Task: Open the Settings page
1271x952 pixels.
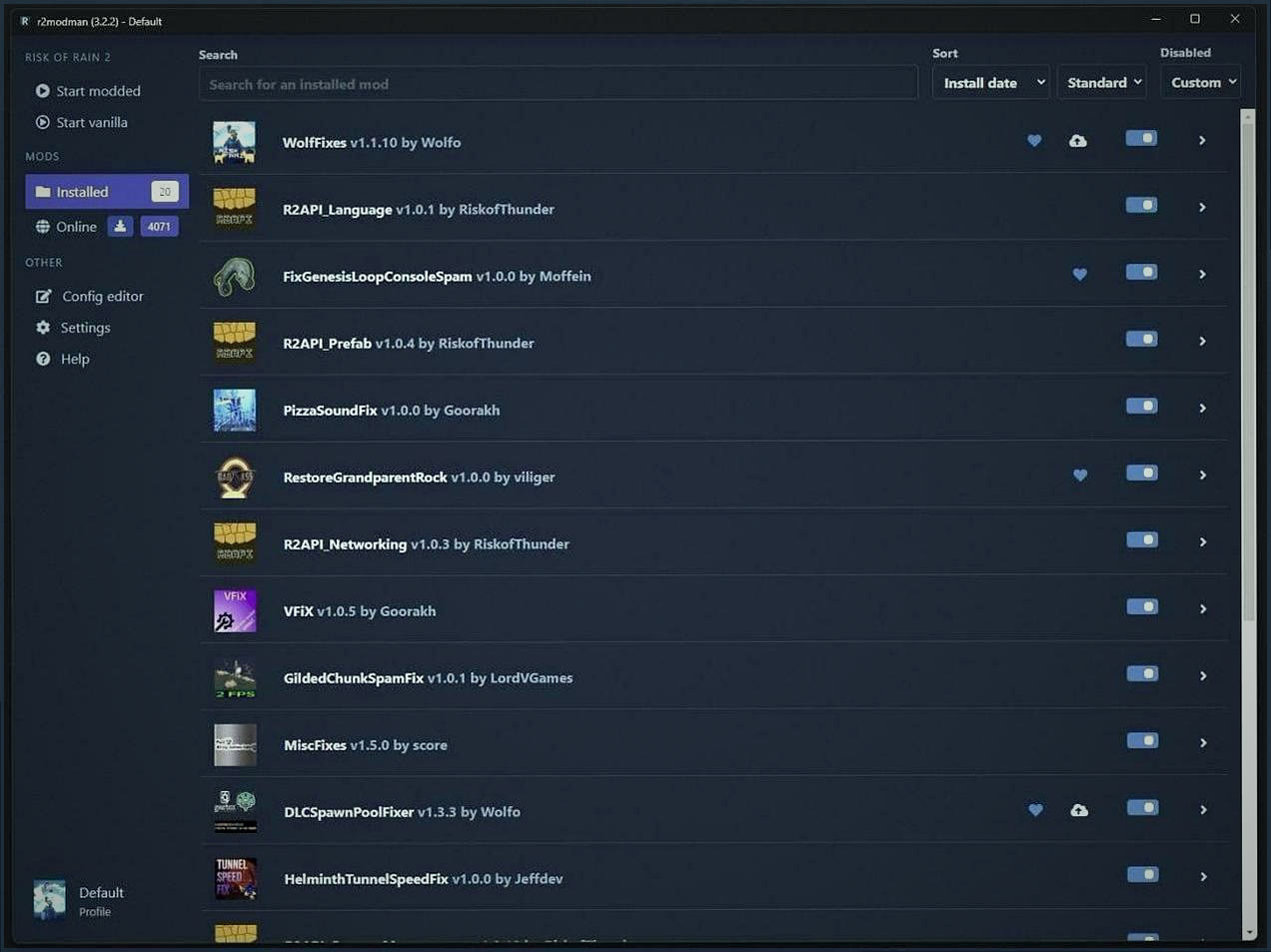Action: click(x=73, y=328)
